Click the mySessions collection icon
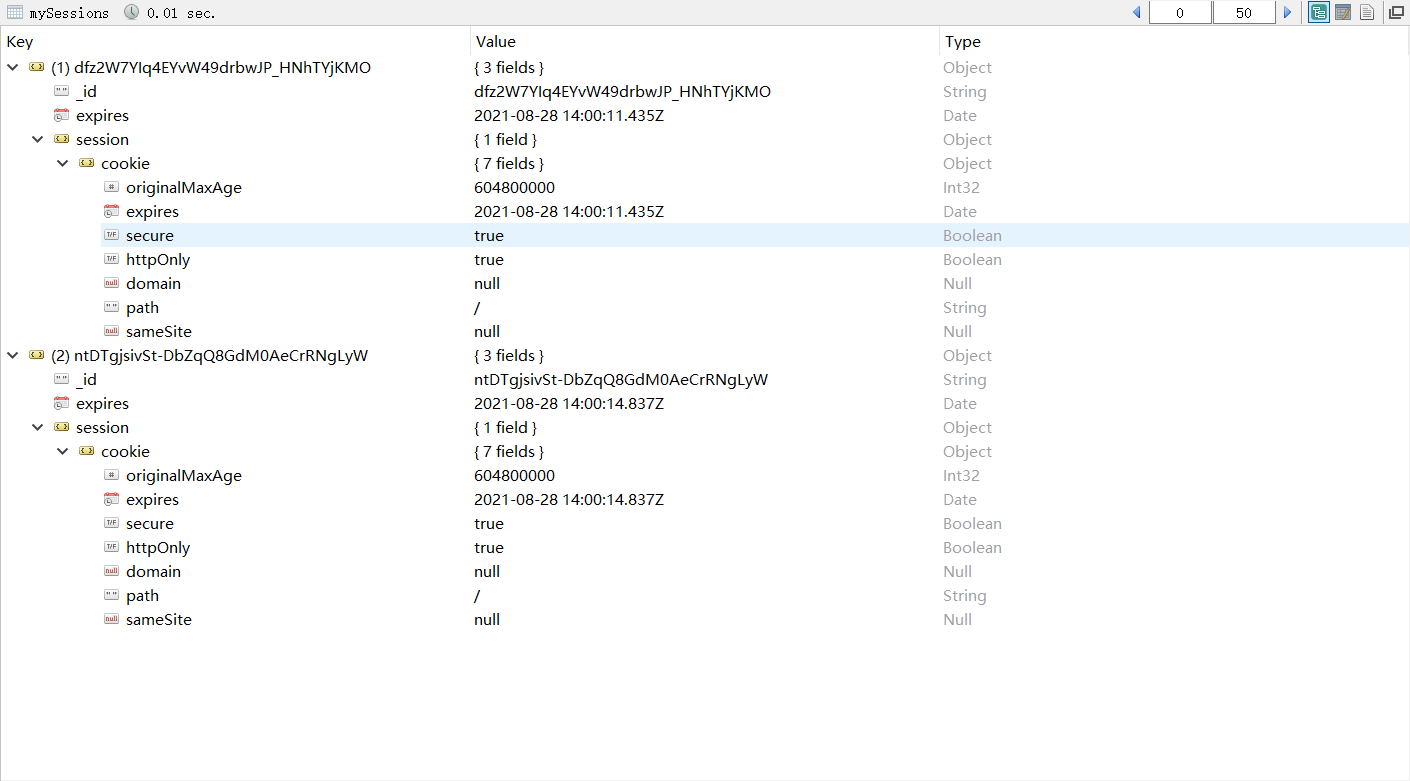The height and width of the screenshot is (781, 1410). tap(15, 13)
